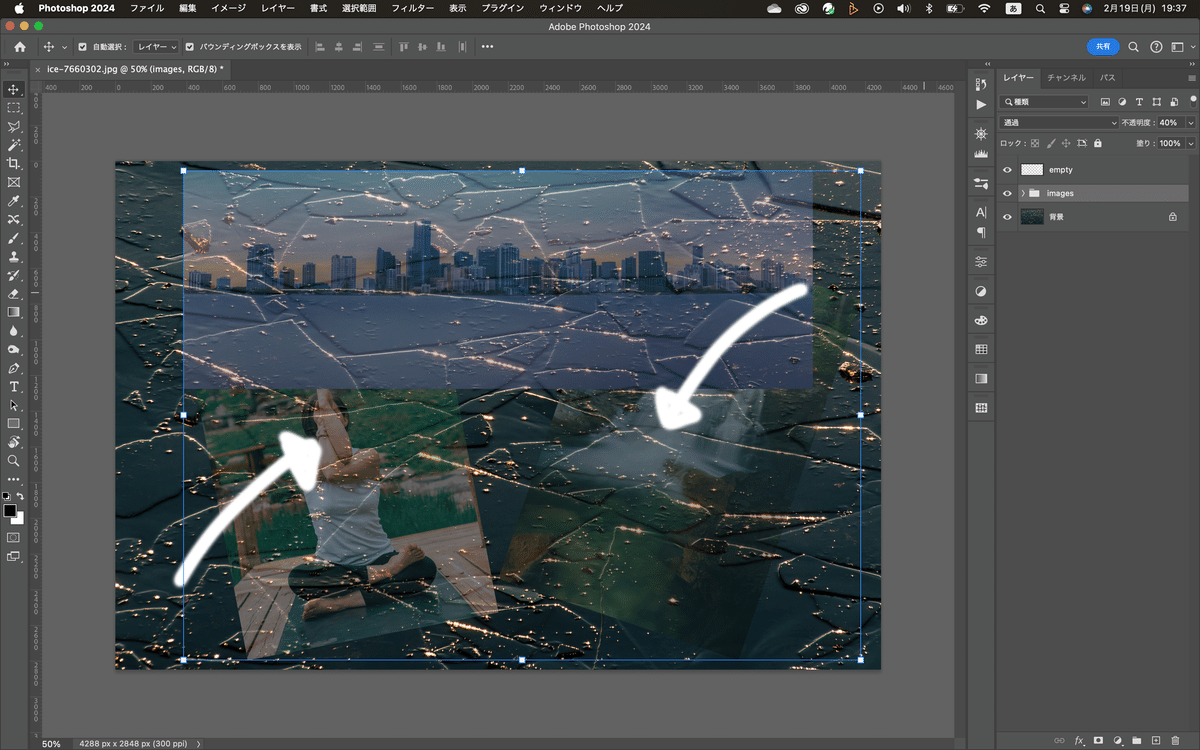
Task: Open the blend mode 通過 dropdown
Action: pyautogui.click(x=1059, y=122)
